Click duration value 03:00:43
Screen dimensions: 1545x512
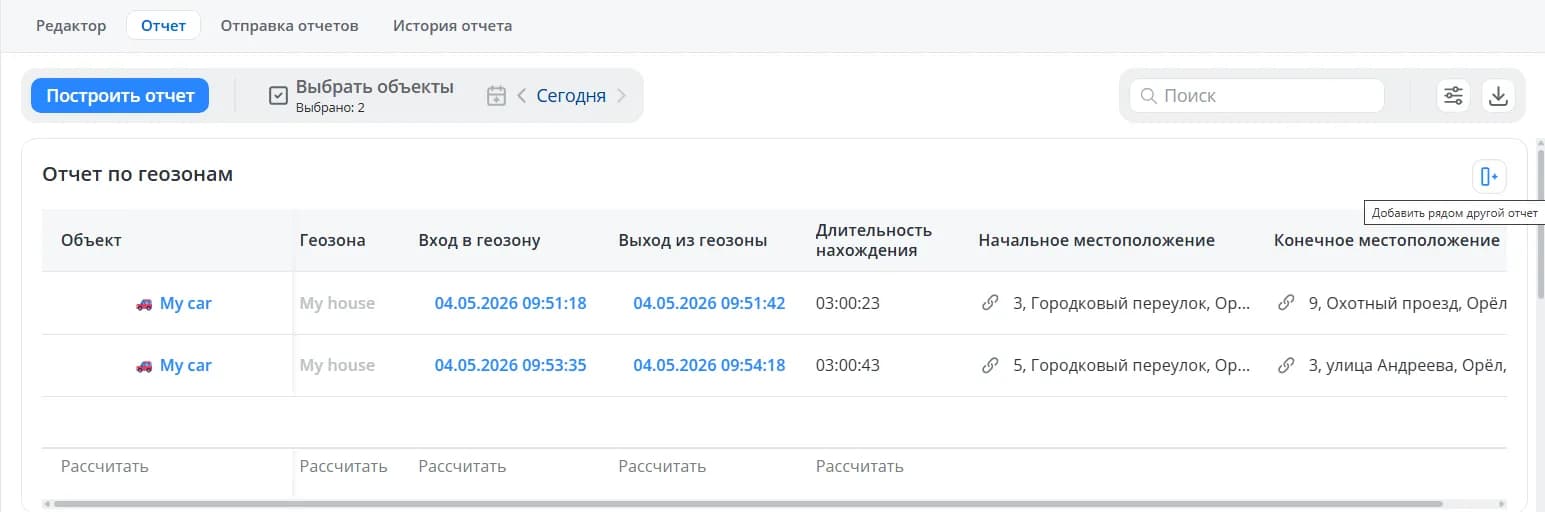(x=848, y=365)
